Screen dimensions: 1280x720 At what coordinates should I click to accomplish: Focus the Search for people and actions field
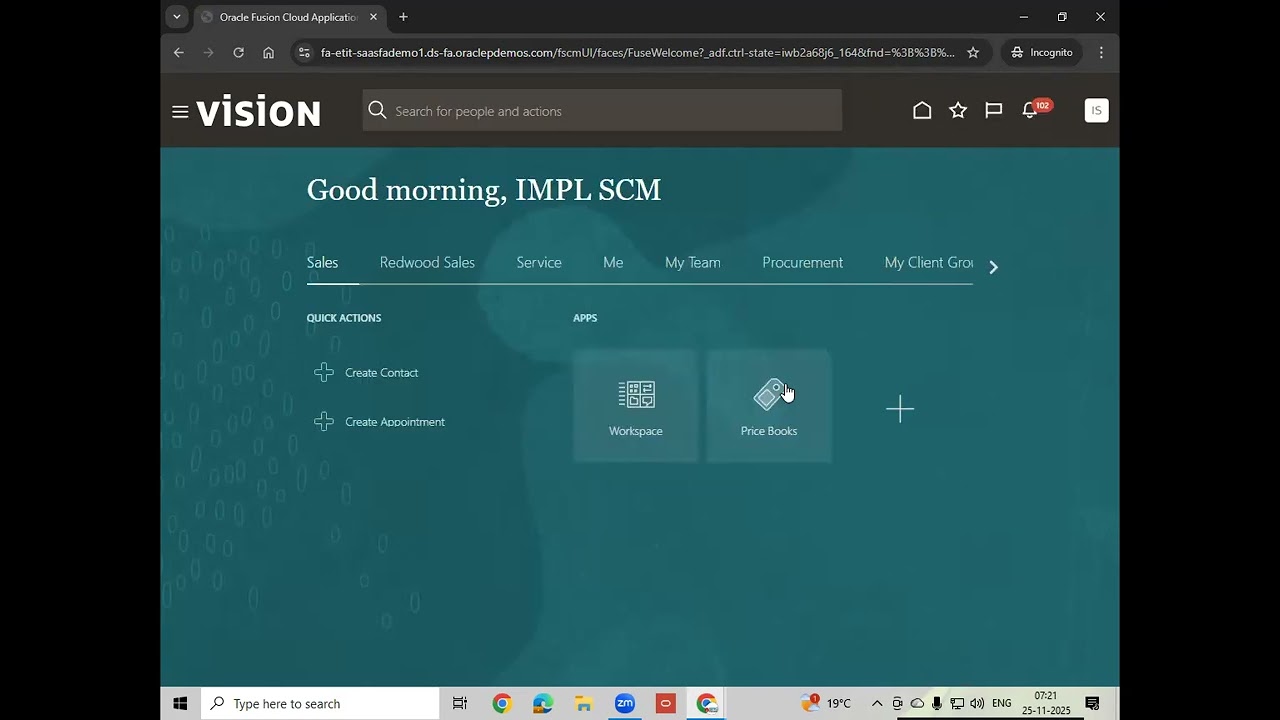click(602, 111)
